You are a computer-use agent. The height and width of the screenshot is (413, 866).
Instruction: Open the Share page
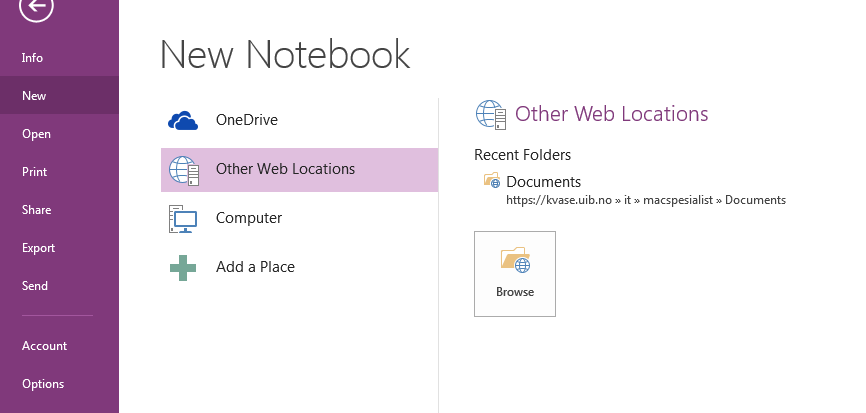click(36, 210)
